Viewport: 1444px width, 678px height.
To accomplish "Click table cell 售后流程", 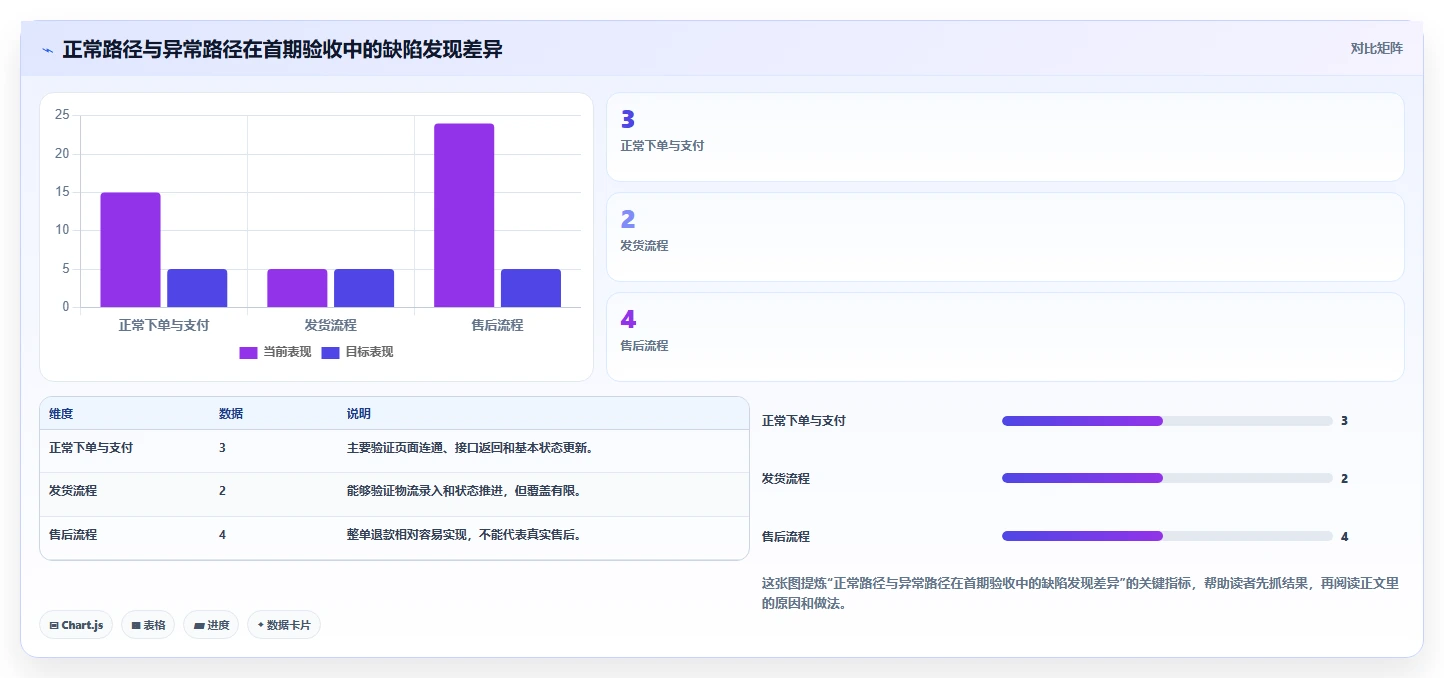I will click(73, 535).
